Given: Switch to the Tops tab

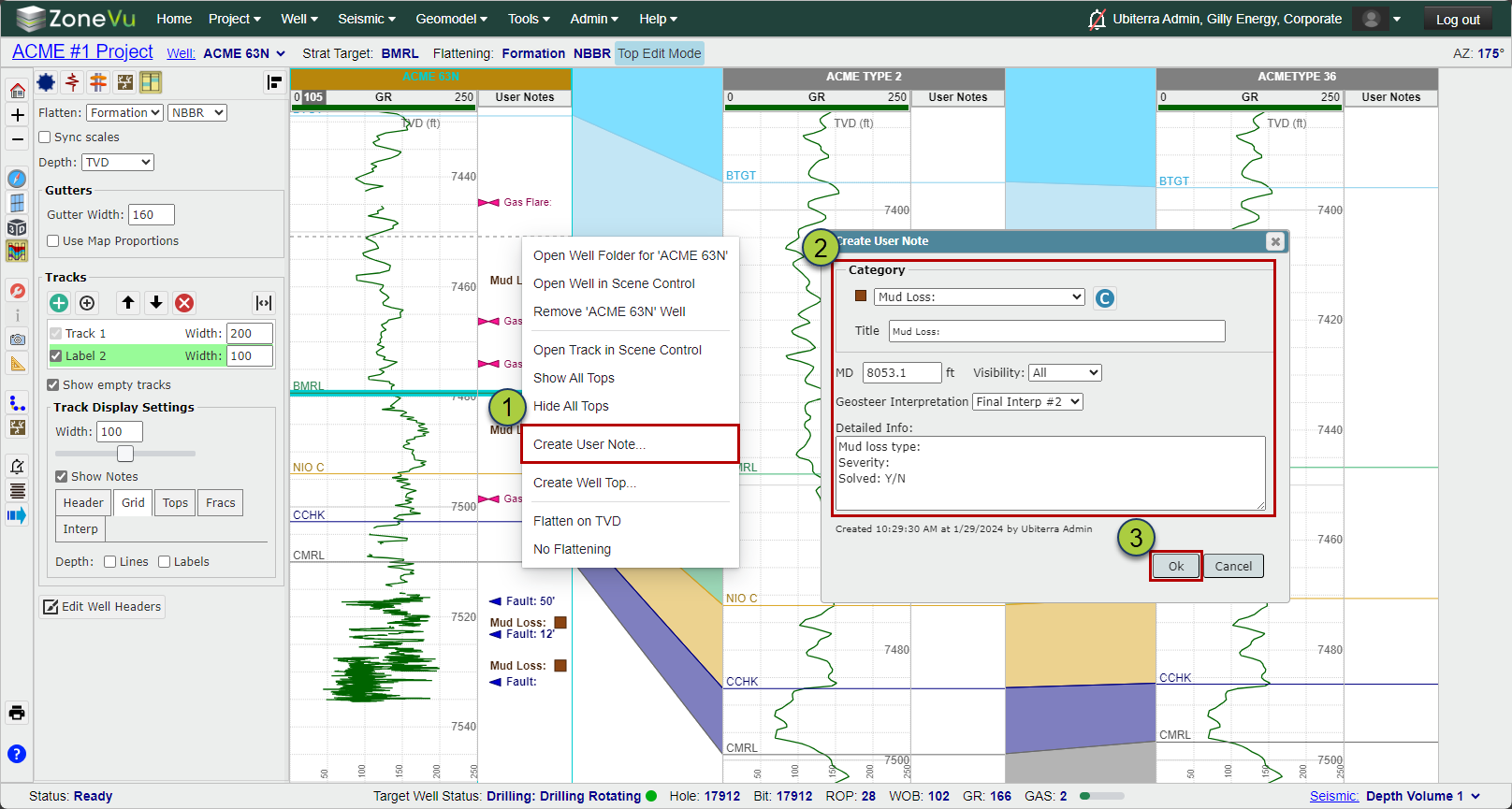Looking at the screenshot, I should click(175, 503).
